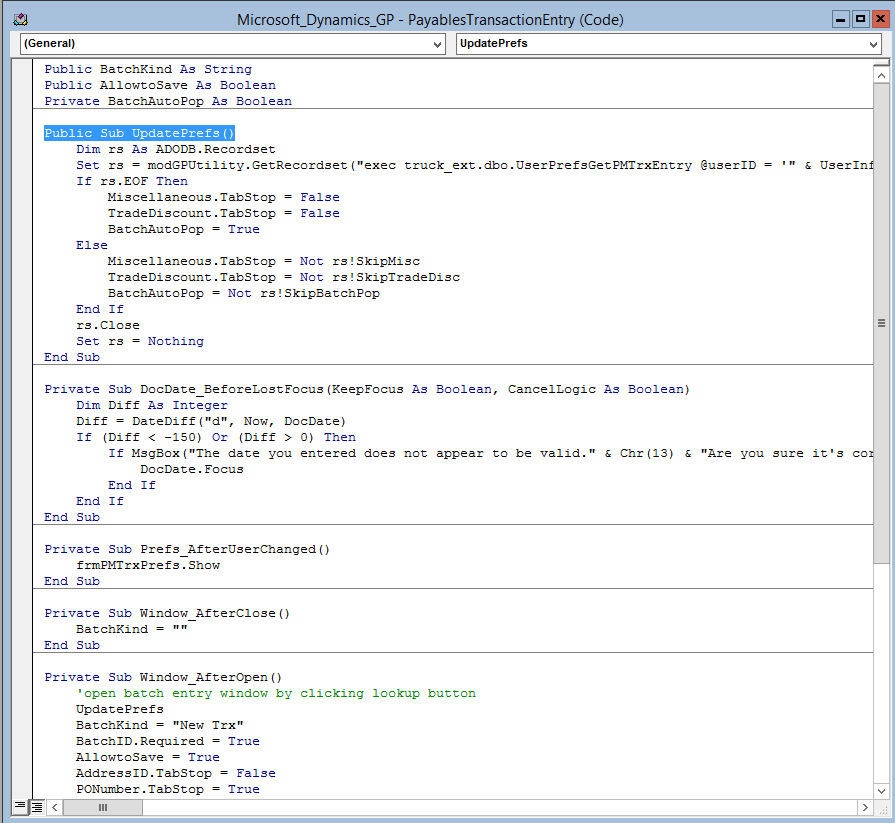Click the highlighted 'Public Sub UpdatePrefs()' line
895x823 pixels.
(139, 133)
